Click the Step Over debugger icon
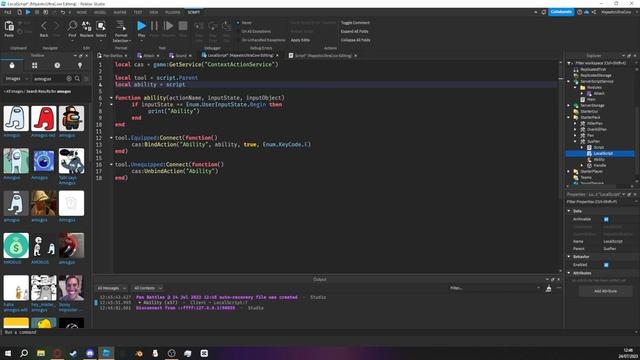640x360 pixels. pos(213,27)
